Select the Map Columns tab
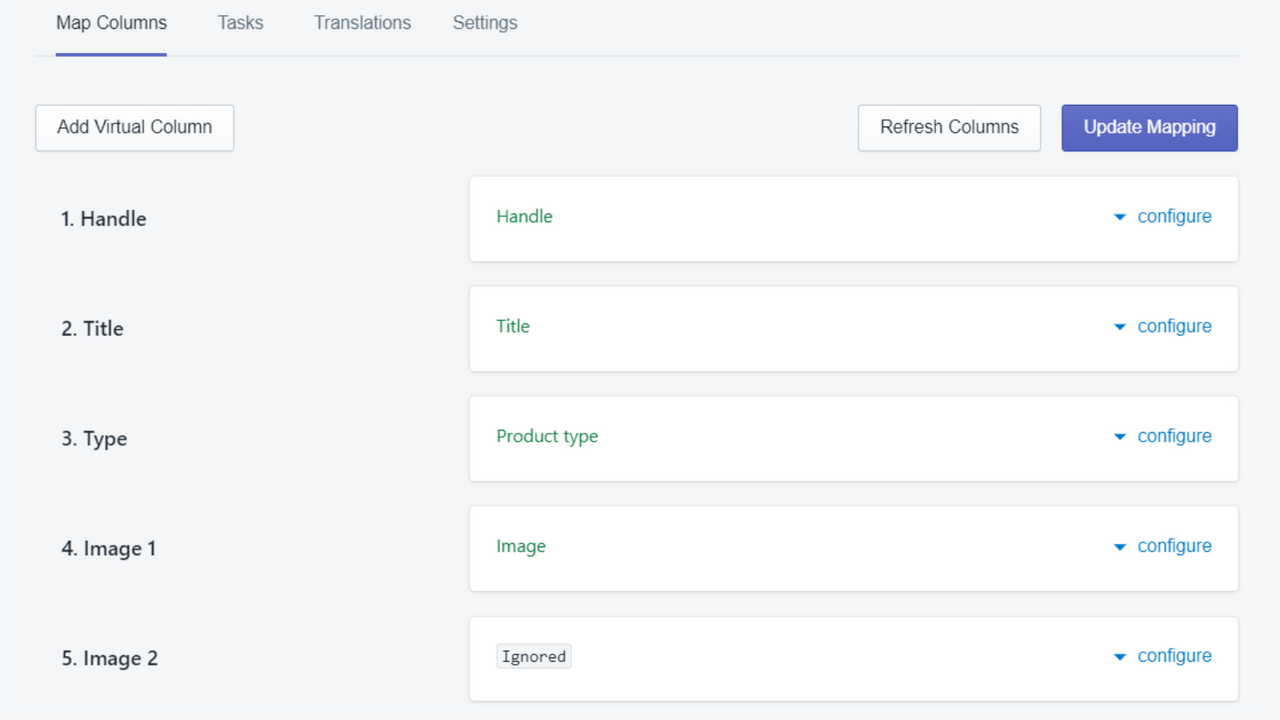This screenshot has width=1280, height=720. tap(110, 22)
